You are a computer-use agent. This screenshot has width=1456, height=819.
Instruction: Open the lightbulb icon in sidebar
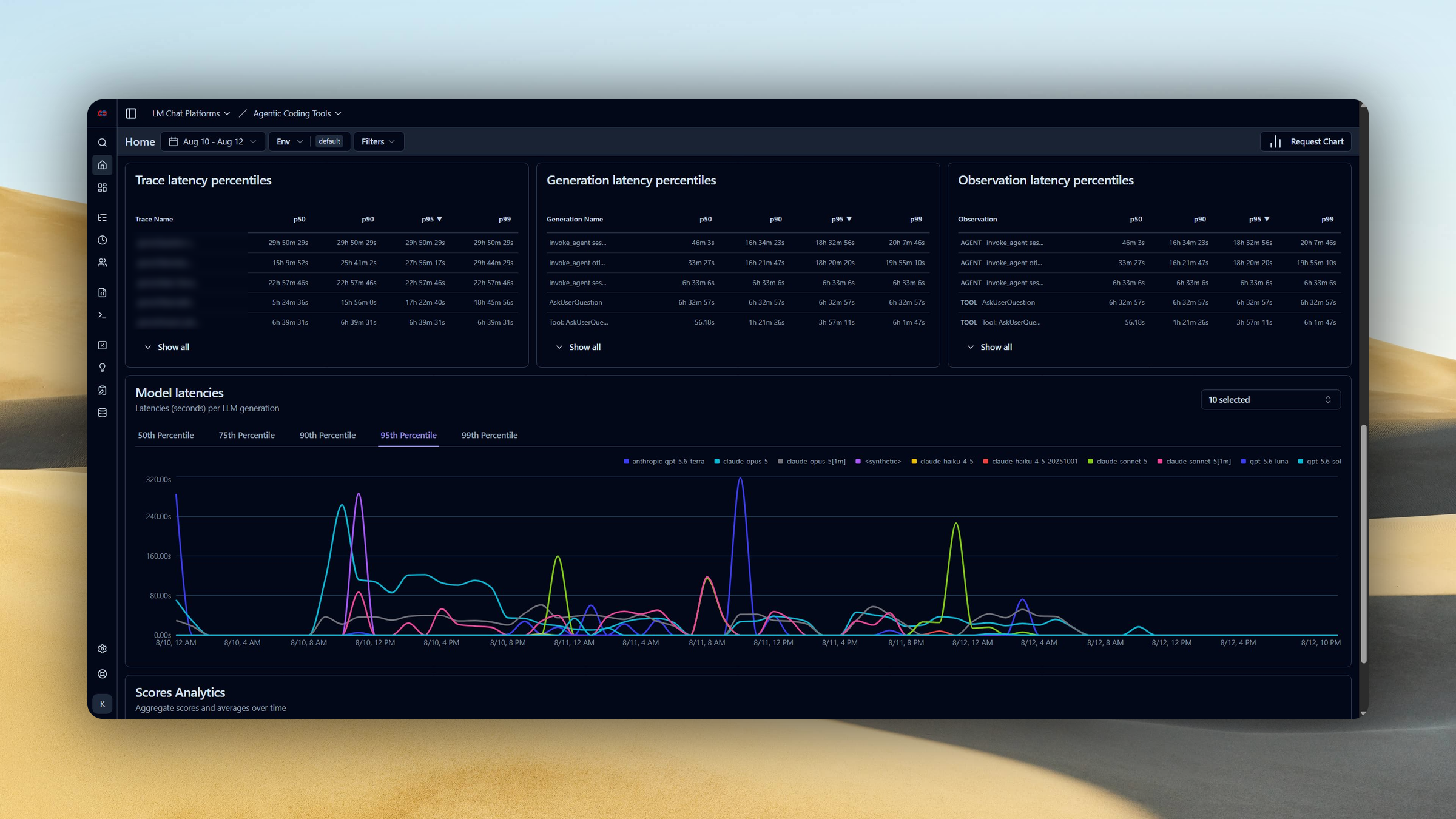[x=103, y=368]
